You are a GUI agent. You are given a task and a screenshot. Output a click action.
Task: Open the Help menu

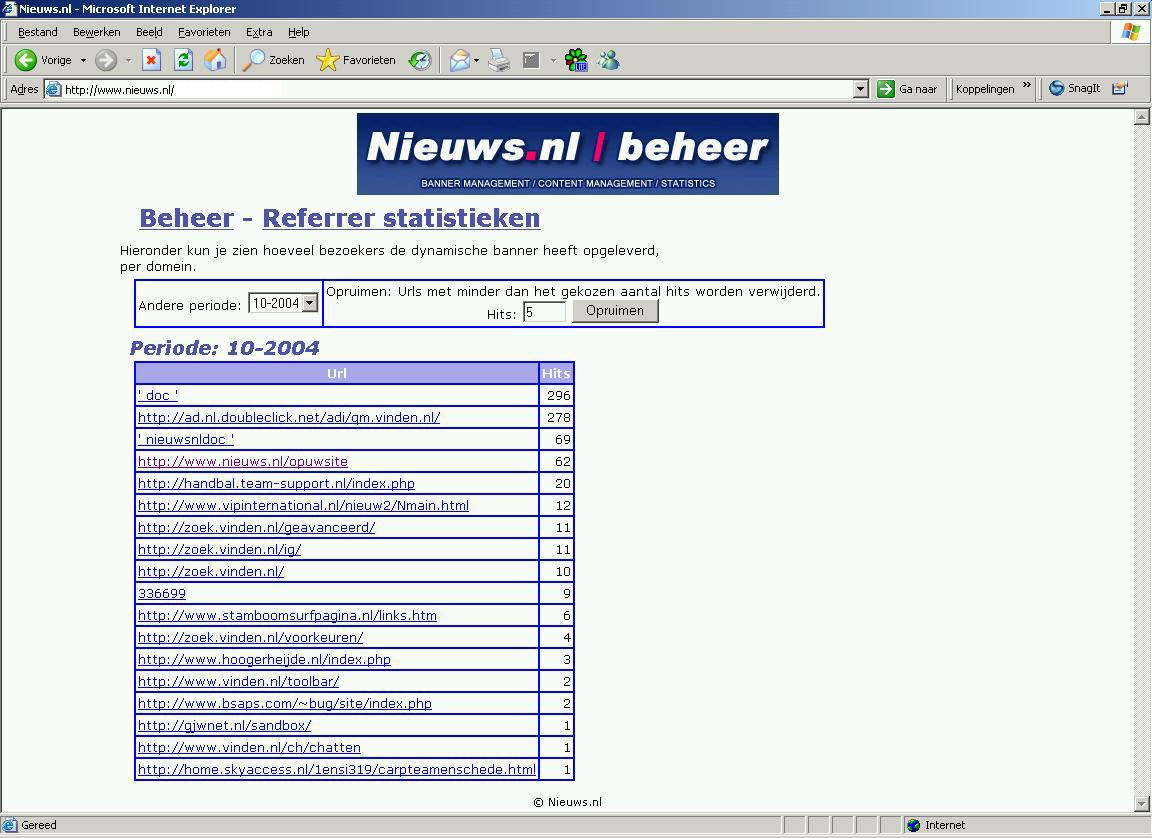[298, 32]
